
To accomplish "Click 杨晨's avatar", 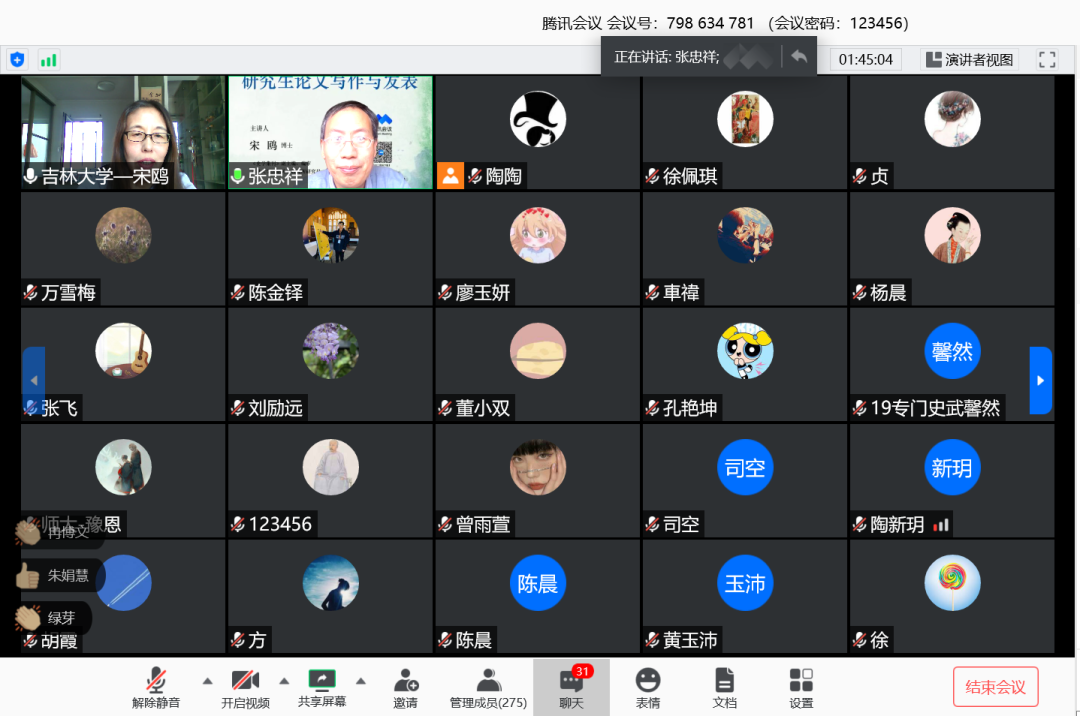I will tap(953, 235).
